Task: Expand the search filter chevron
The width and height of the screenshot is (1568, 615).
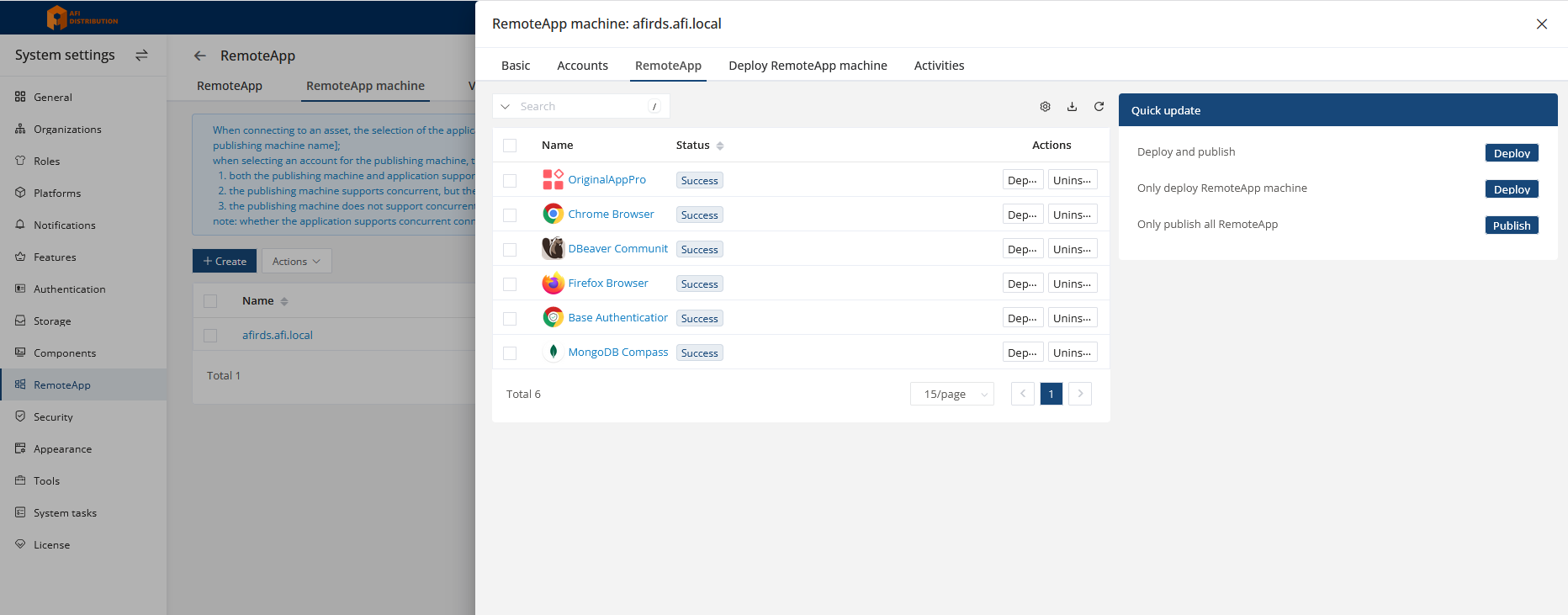Action: click(x=506, y=107)
